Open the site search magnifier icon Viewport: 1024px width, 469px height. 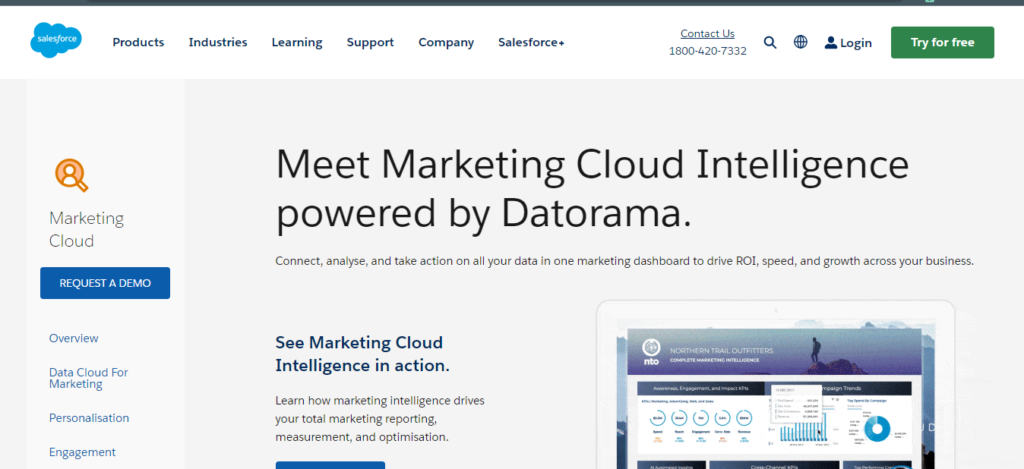pyautogui.click(x=770, y=42)
